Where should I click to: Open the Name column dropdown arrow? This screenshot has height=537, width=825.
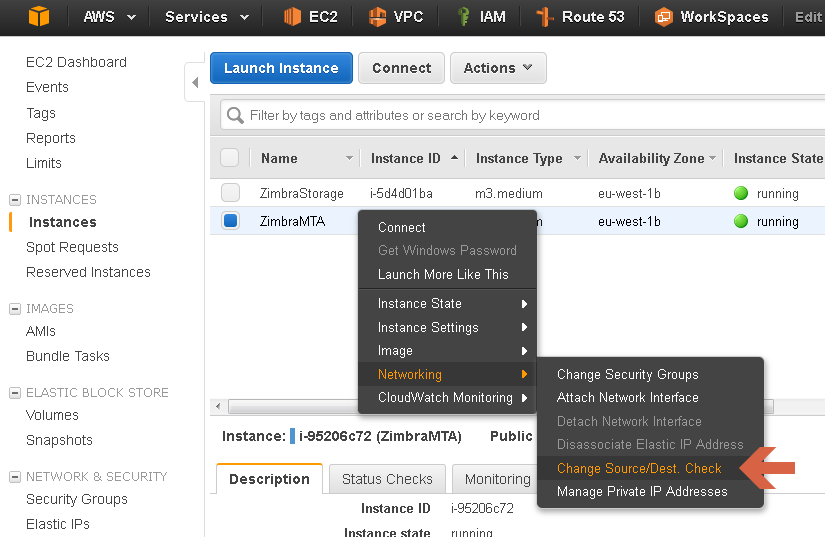click(349, 158)
